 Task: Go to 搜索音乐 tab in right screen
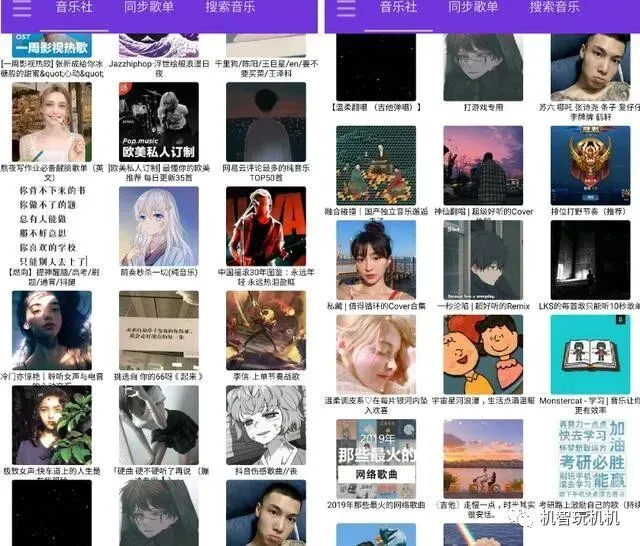tap(554, 7)
